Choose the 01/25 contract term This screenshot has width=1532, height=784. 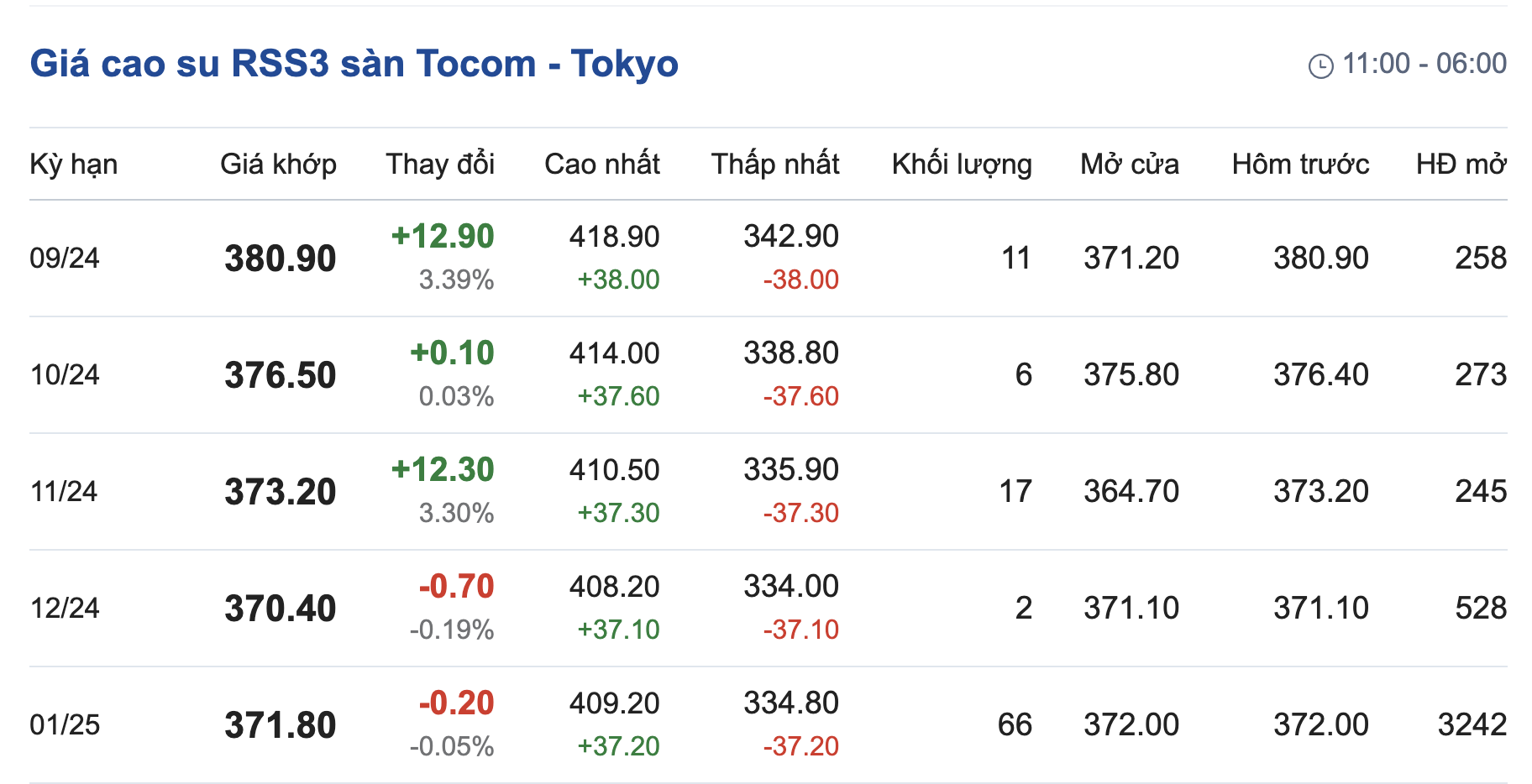pyautogui.click(x=65, y=724)
